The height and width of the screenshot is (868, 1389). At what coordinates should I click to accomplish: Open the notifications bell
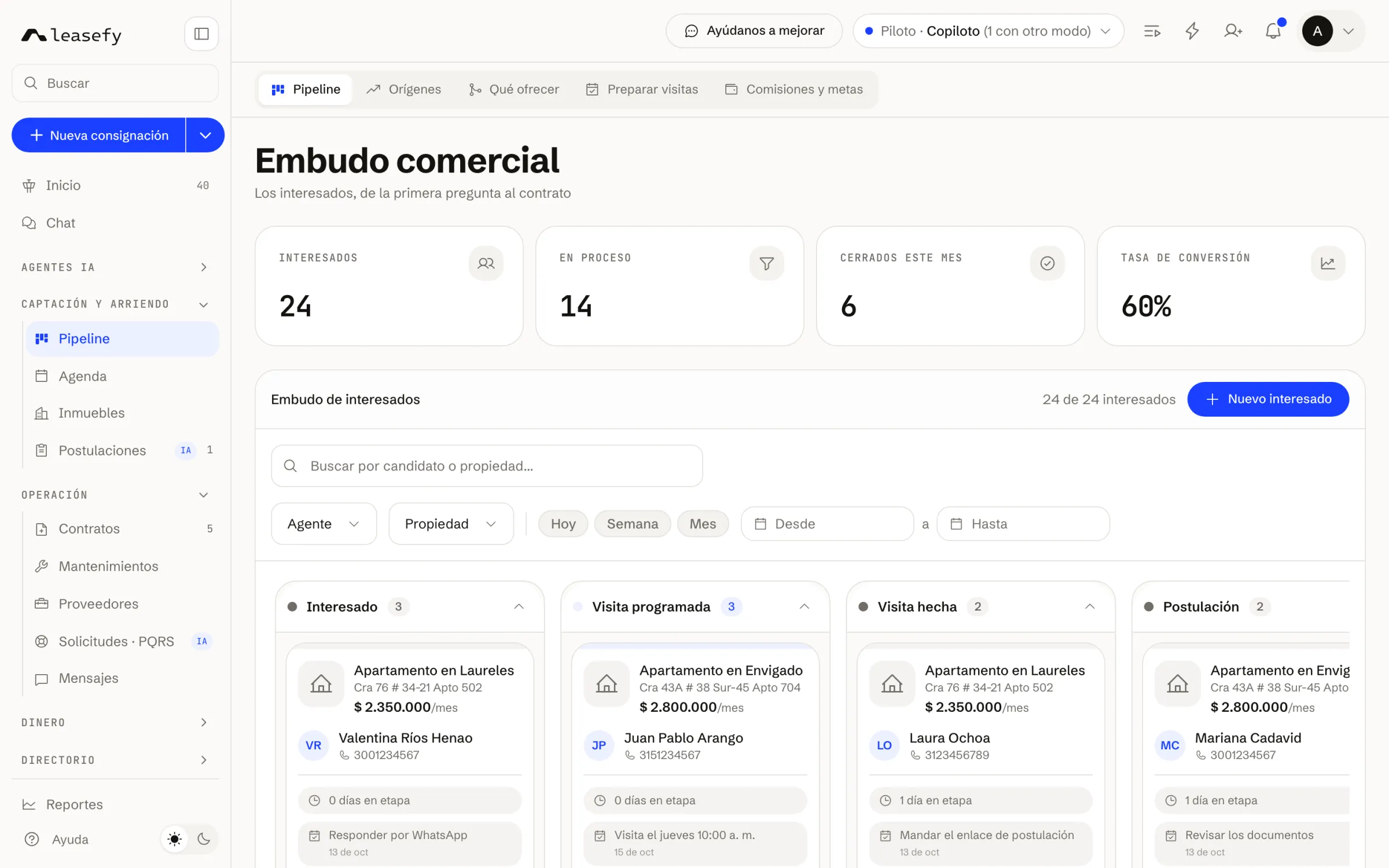pos(1273,31)
